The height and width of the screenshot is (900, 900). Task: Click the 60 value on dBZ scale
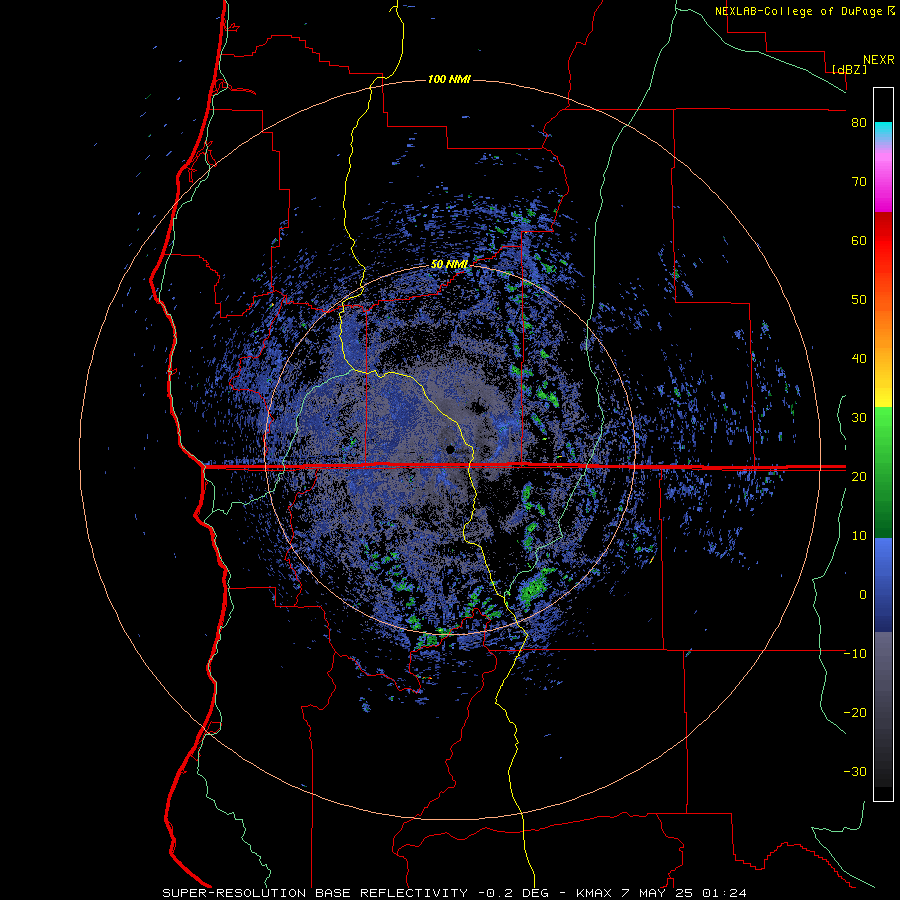click(859, 240)
